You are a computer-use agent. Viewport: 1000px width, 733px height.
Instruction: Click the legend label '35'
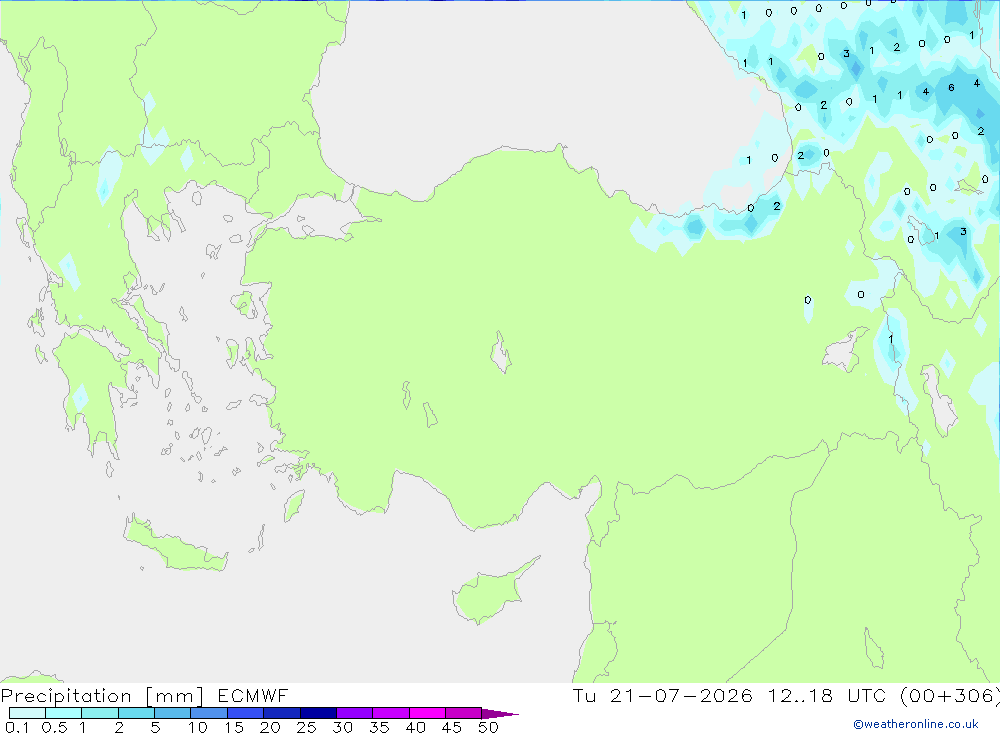click(379, 727)
